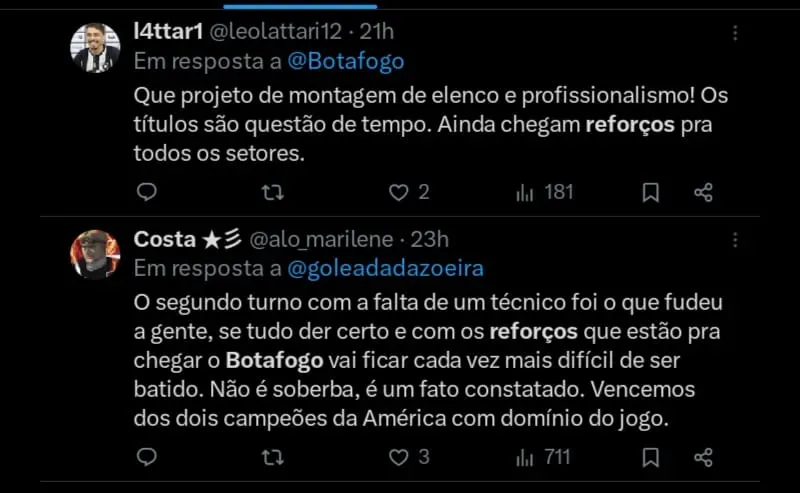Open Costa's profile avatar

click(x=95, y=254)
